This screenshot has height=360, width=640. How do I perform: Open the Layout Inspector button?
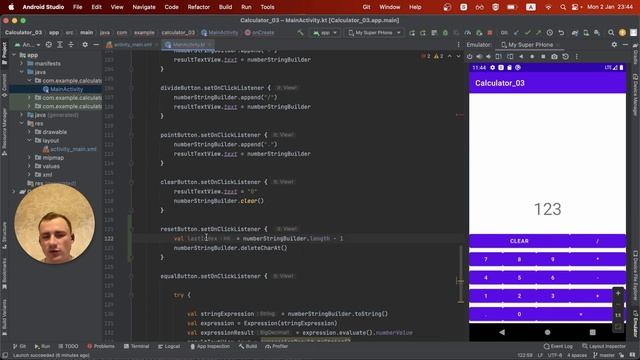tap(604, 346)
